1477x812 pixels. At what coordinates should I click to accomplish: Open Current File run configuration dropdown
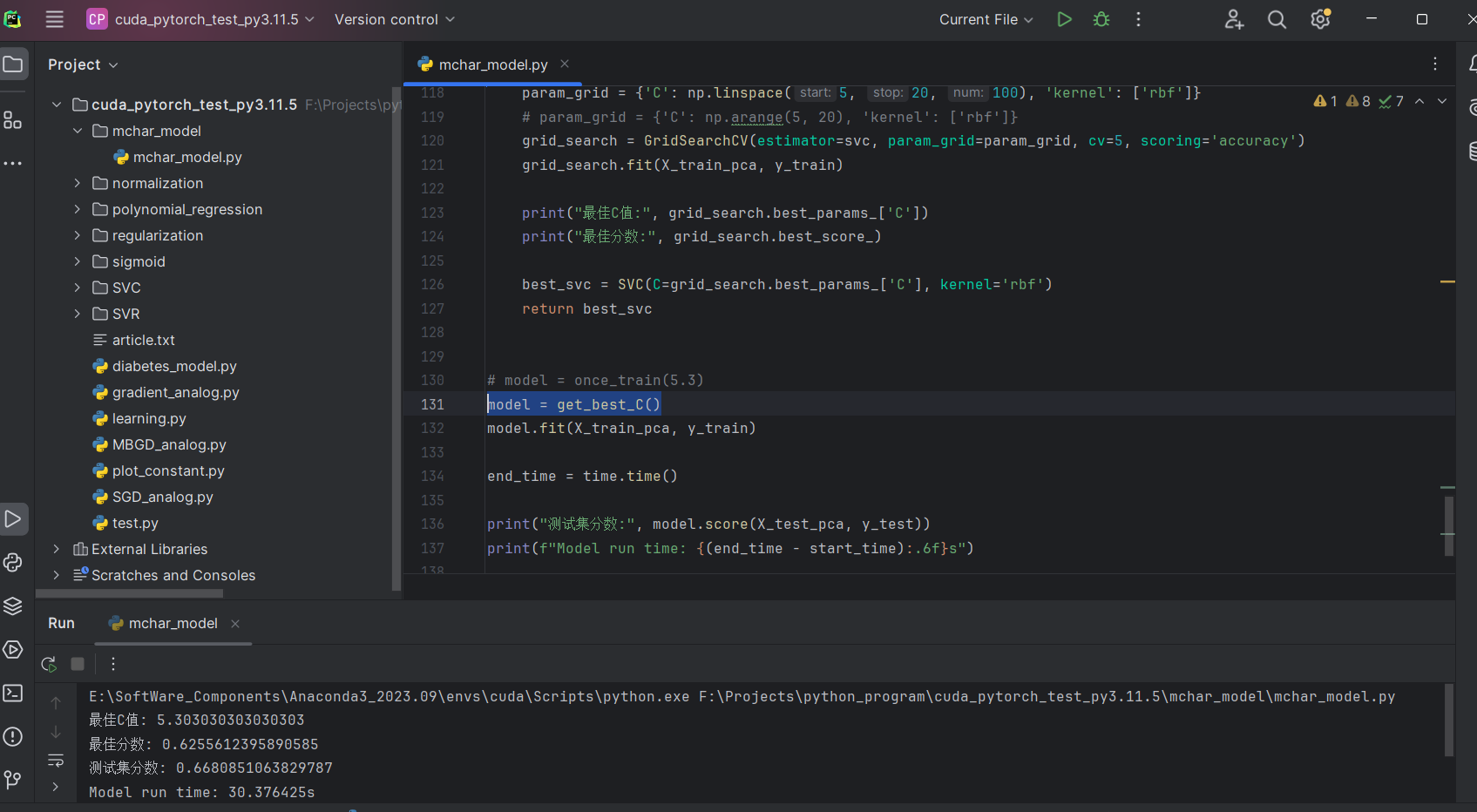[986, 19]
